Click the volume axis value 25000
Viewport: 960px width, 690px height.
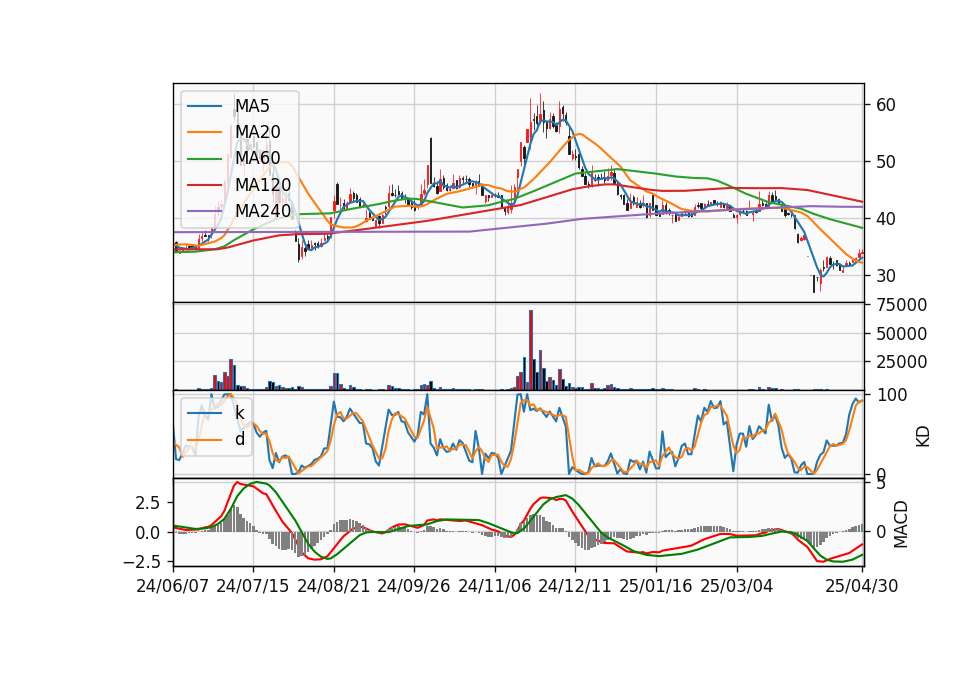(x=902, y=362)
